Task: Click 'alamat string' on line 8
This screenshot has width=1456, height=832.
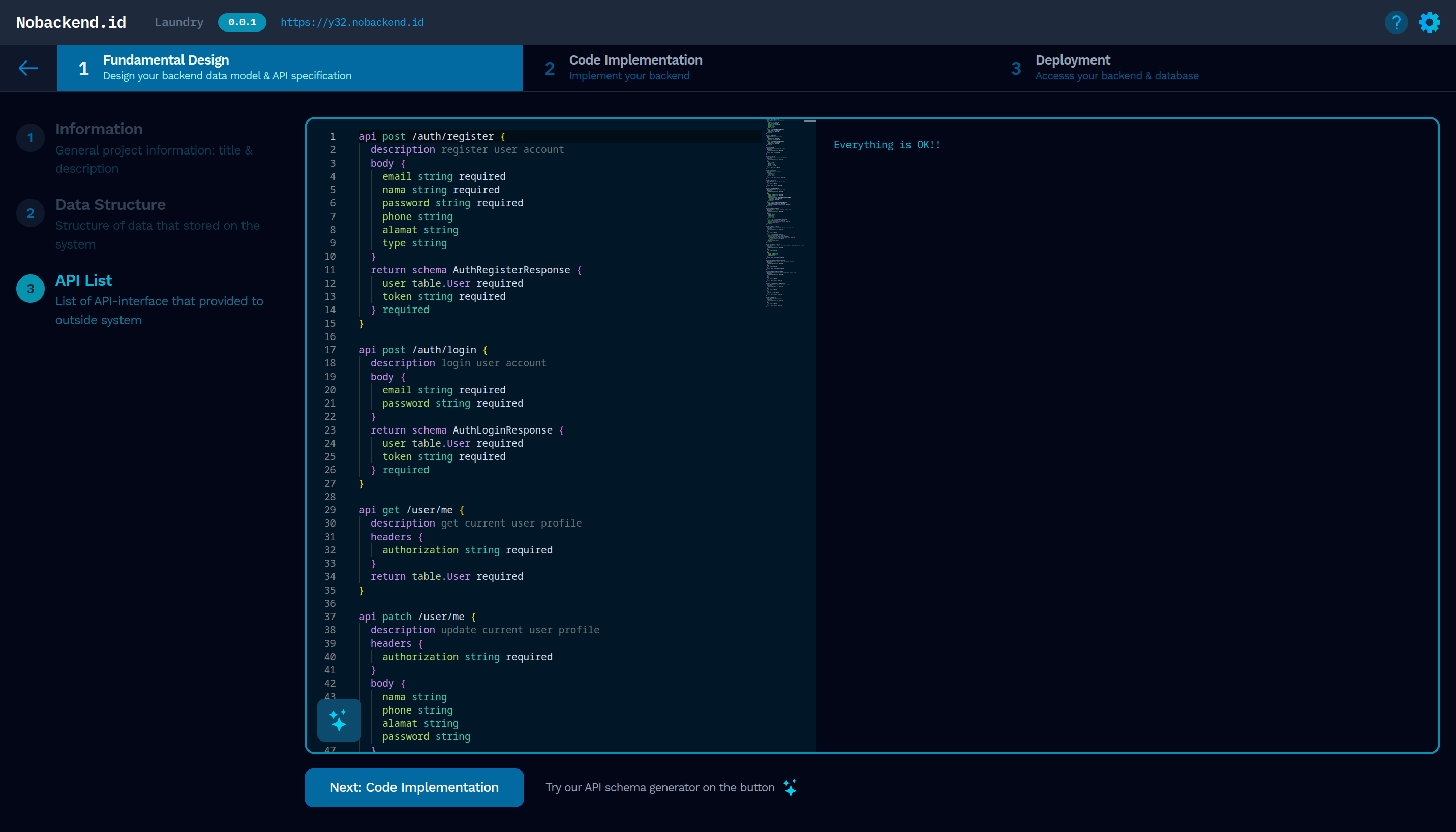Action: [420, 230]
